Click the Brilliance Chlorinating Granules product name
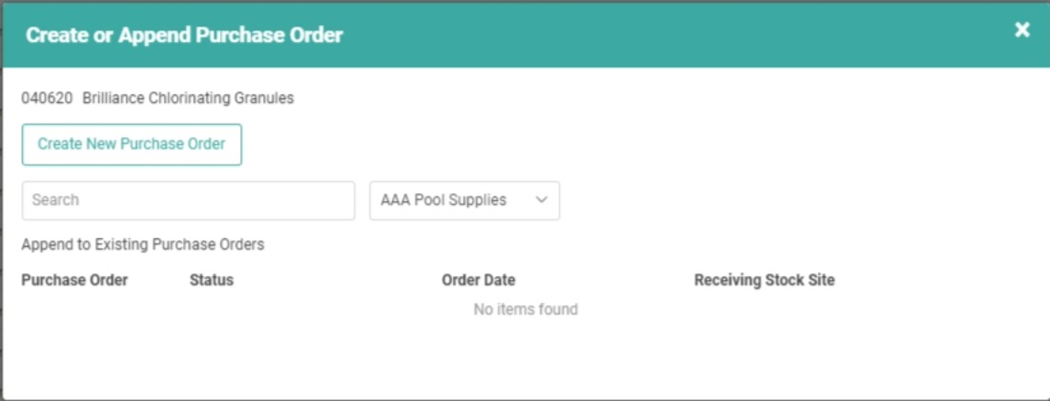This screenshot has width=1050, height=401. pos(188,98)
